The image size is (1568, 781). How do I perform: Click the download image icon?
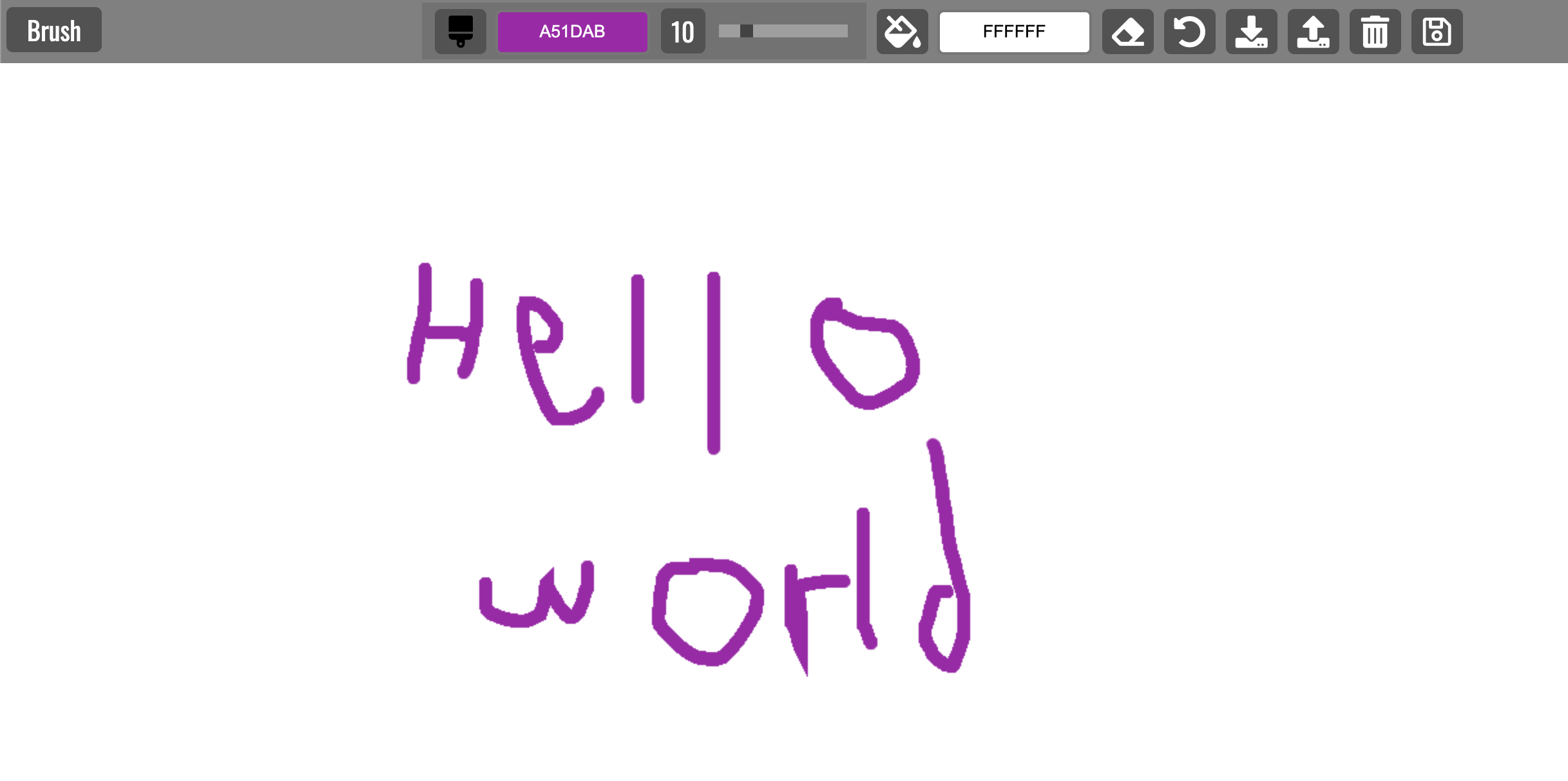[1251, 32]
